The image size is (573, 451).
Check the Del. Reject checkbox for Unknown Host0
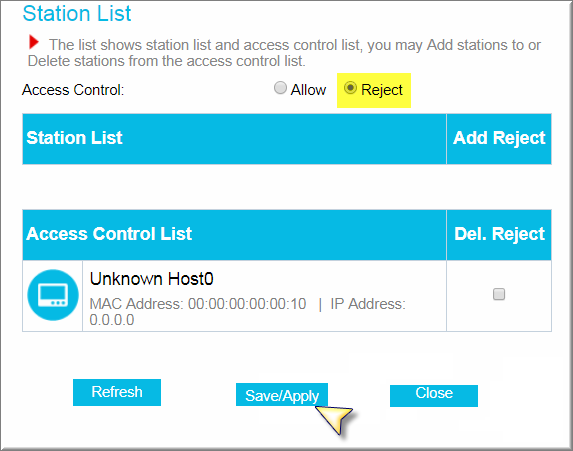(x=499, y=294)
